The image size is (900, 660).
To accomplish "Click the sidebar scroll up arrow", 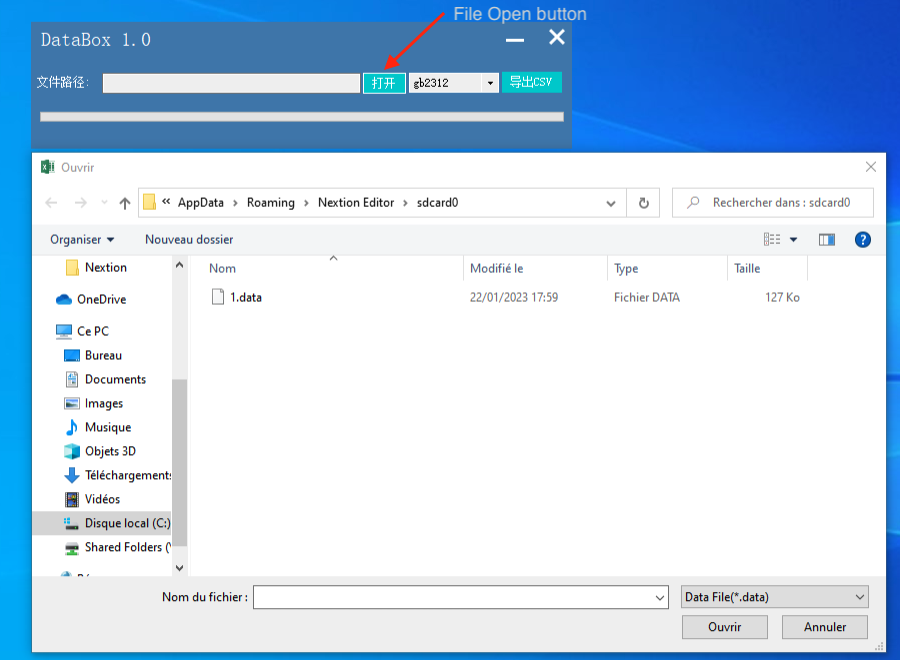I will [x=179, y=265].
